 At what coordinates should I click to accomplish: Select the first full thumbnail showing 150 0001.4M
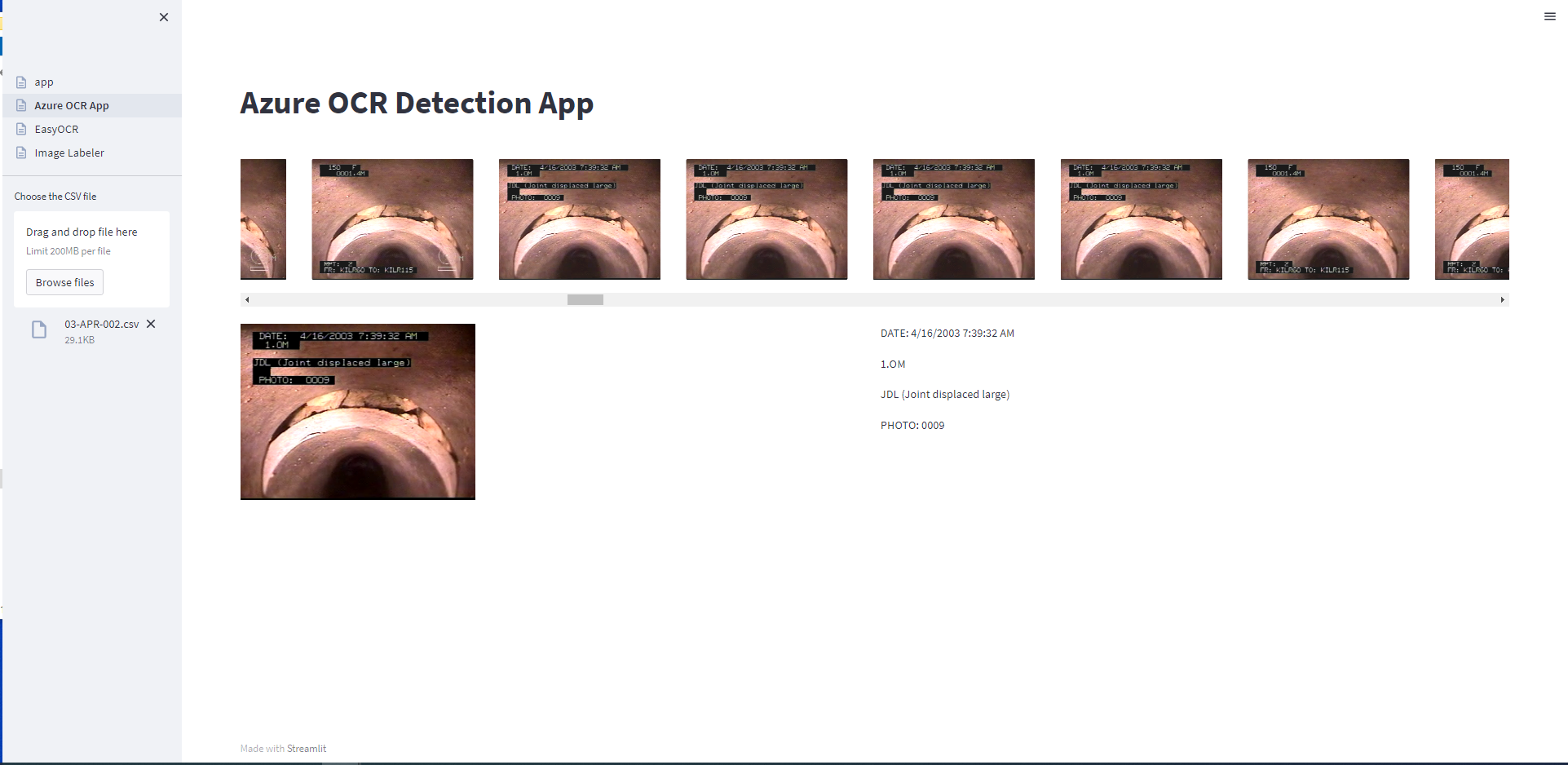coord(392,219)
